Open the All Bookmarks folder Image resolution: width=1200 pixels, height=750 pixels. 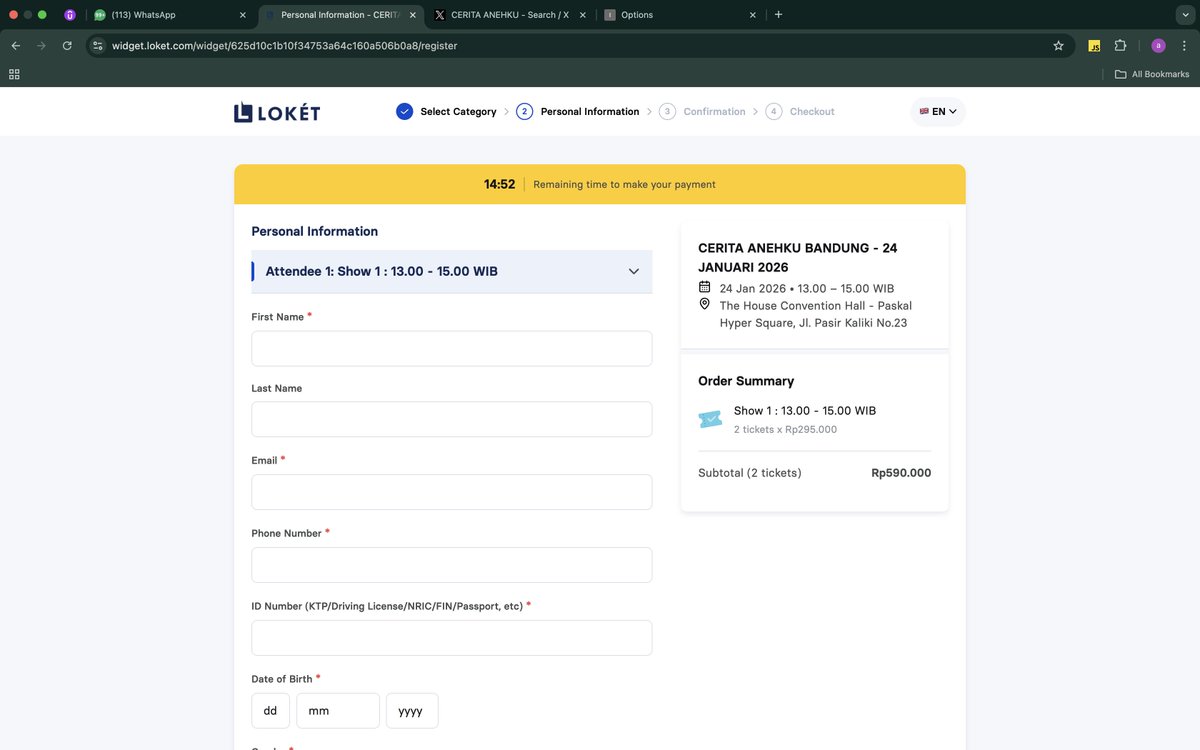coord(1152,74)
